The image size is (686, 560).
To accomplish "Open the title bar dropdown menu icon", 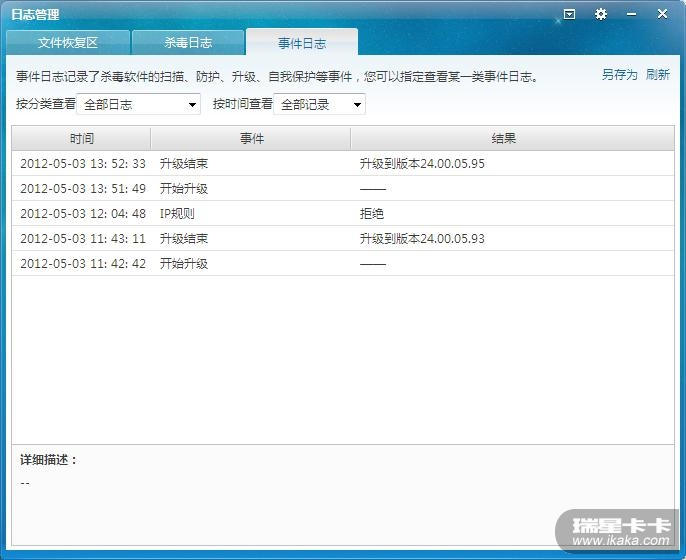I will point(569,14).
